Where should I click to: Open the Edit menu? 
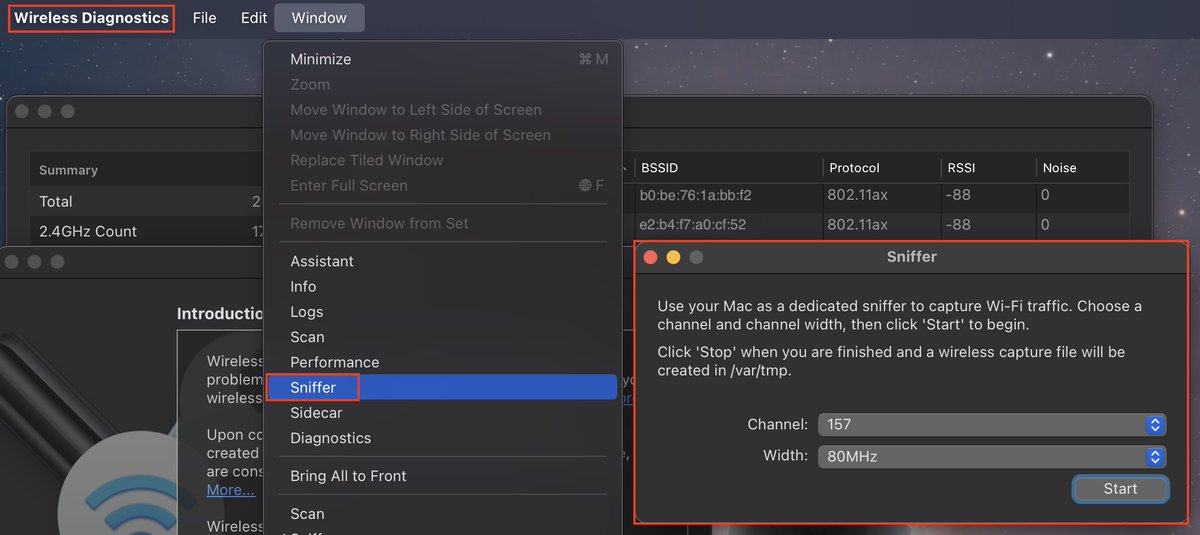(x=254, y=18)
